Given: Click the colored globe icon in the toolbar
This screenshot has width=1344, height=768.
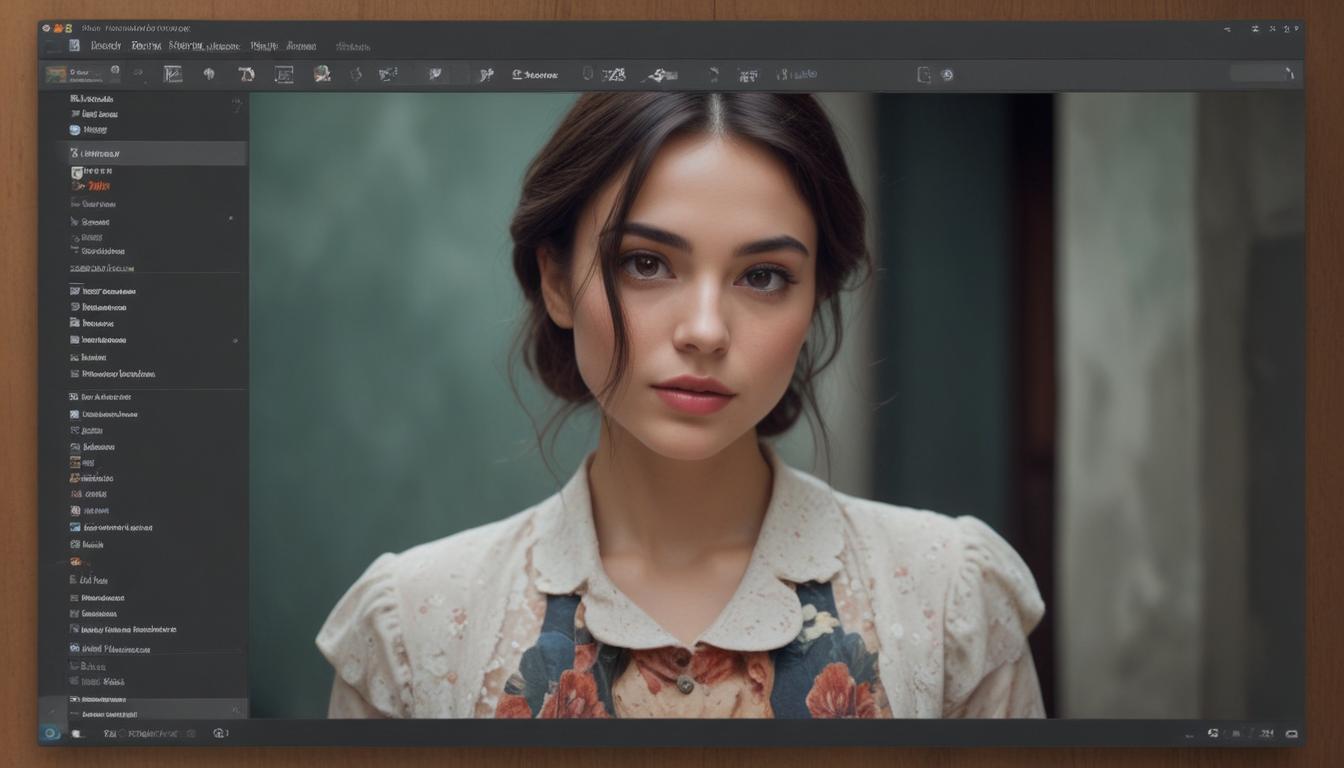Looking at the screenshot, I should [322, 74].
